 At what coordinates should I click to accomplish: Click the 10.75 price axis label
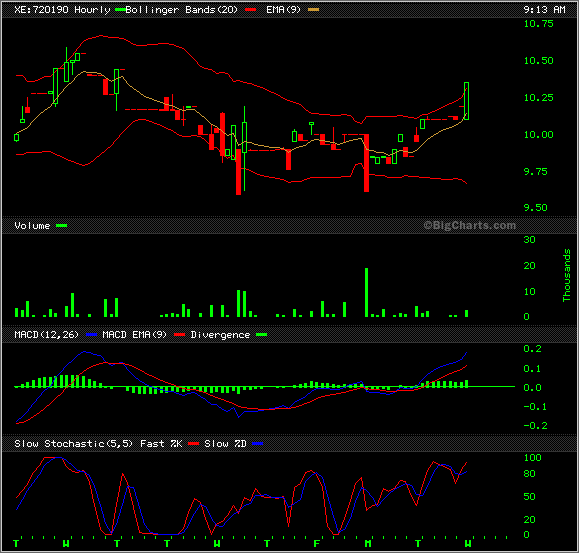tap(538, 24)
